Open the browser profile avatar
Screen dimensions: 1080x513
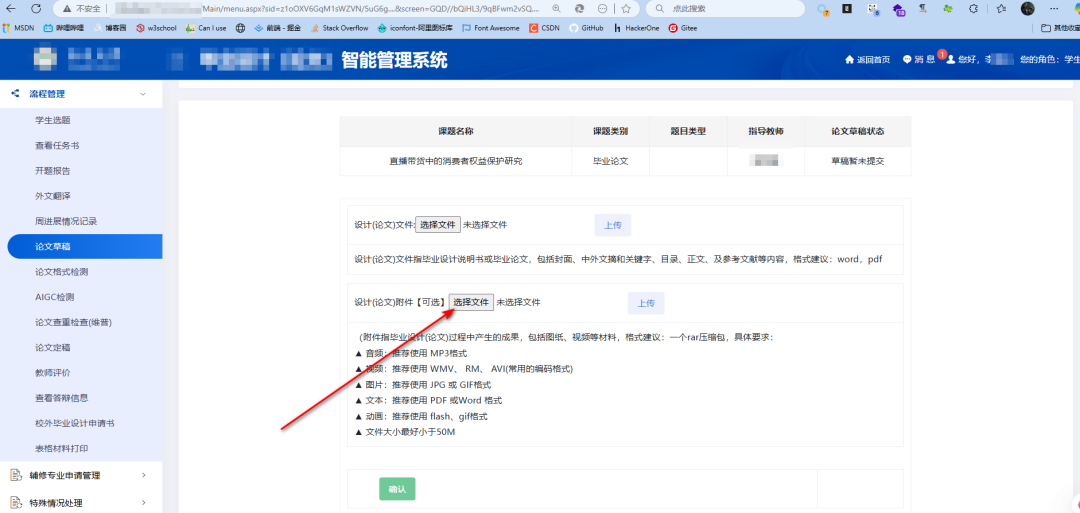pos(1028,9)
